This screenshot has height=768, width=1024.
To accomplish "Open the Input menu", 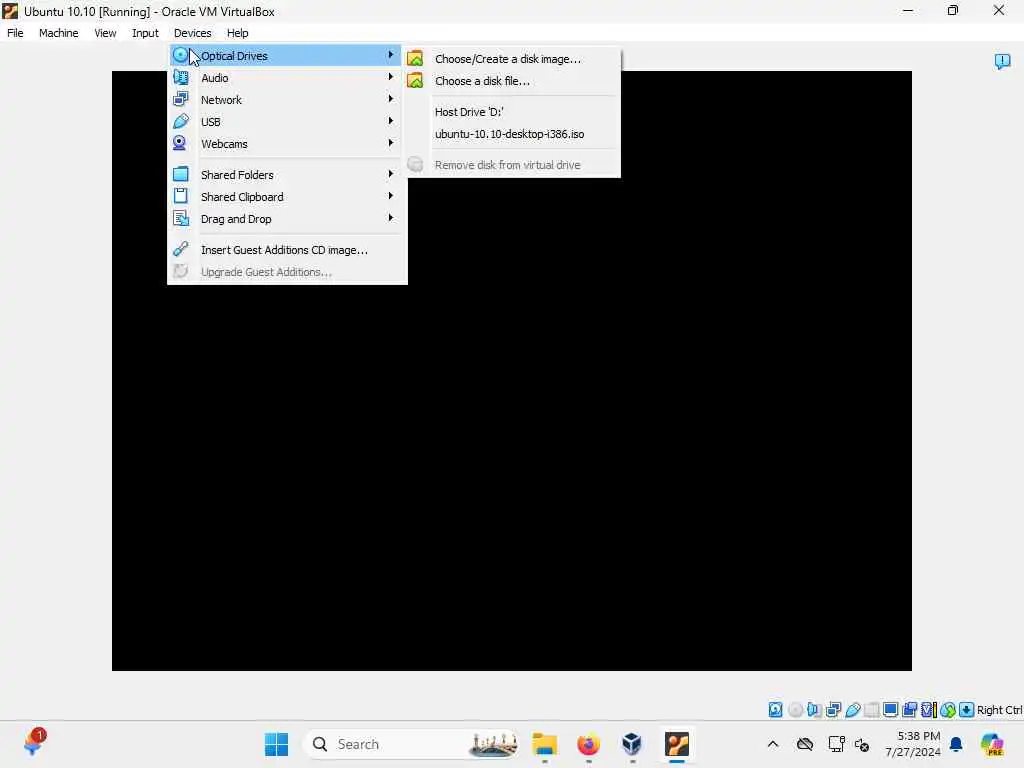I will coord(145,33).
